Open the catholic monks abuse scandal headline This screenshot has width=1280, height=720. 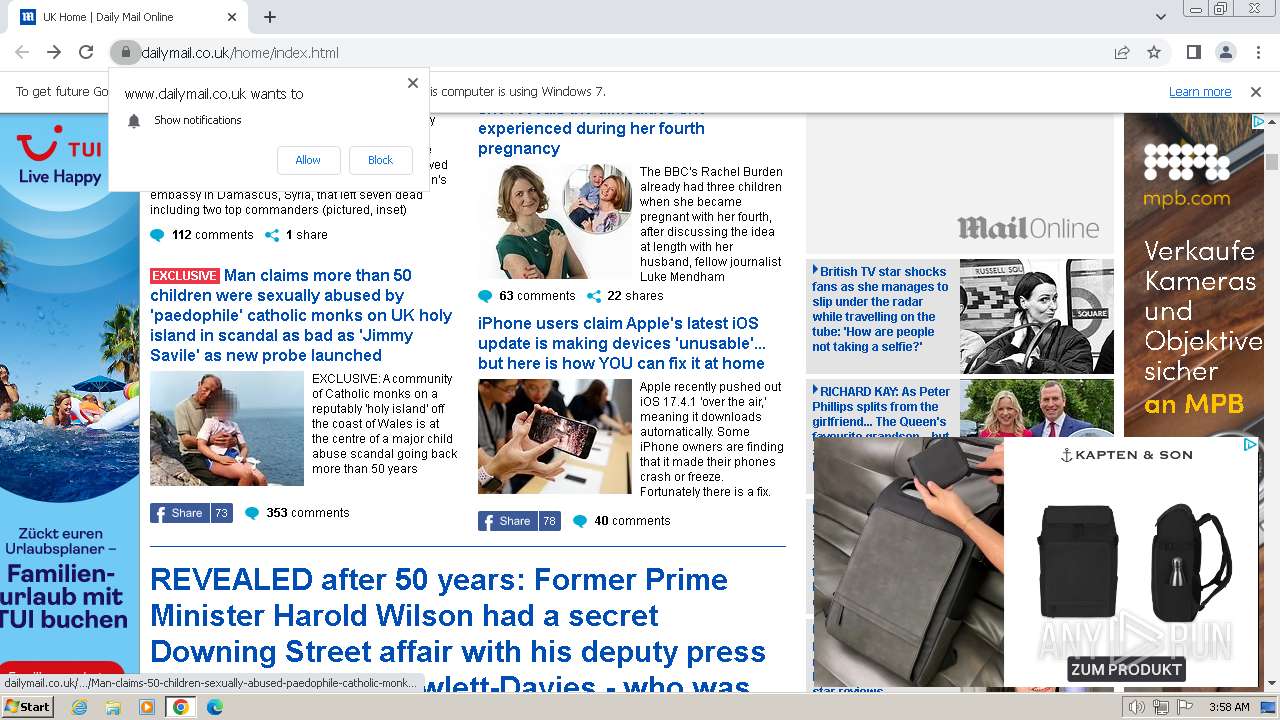[x=301, y=315]
